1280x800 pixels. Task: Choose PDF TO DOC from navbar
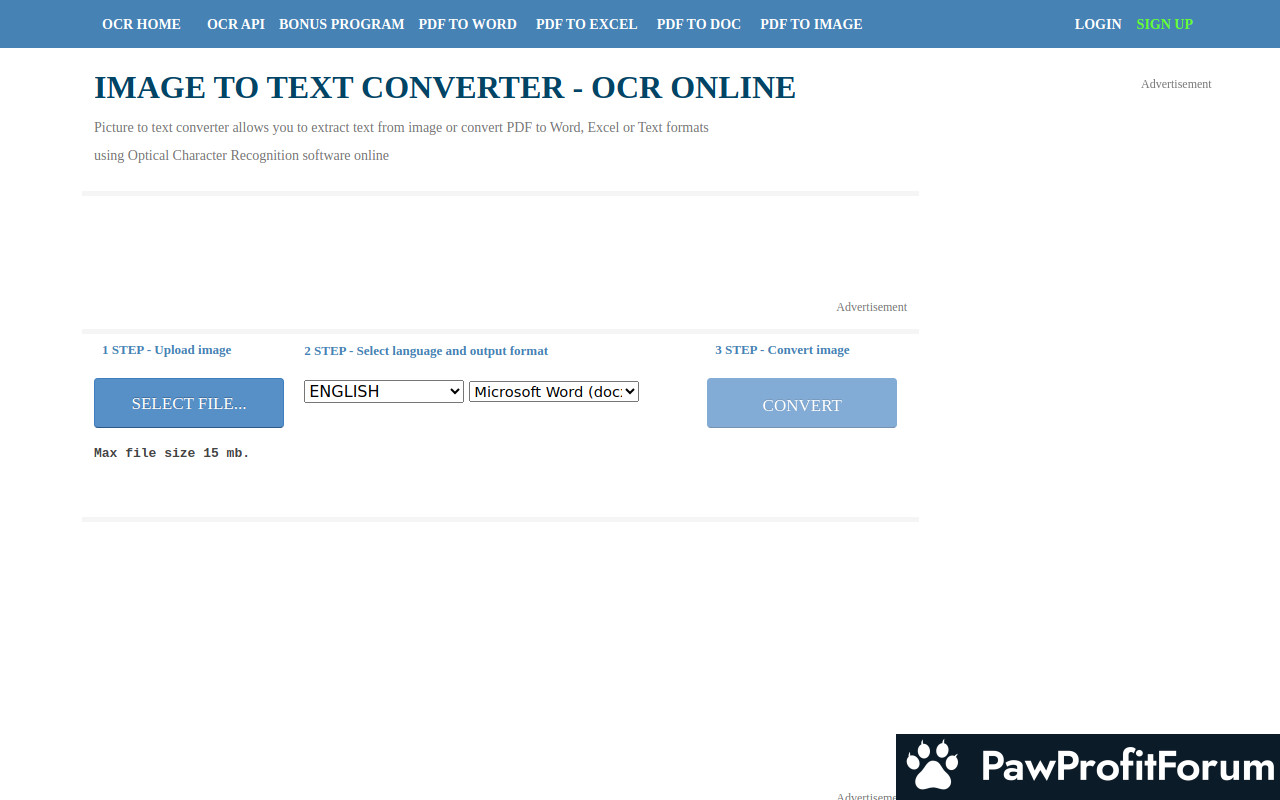tap(698, 24)
